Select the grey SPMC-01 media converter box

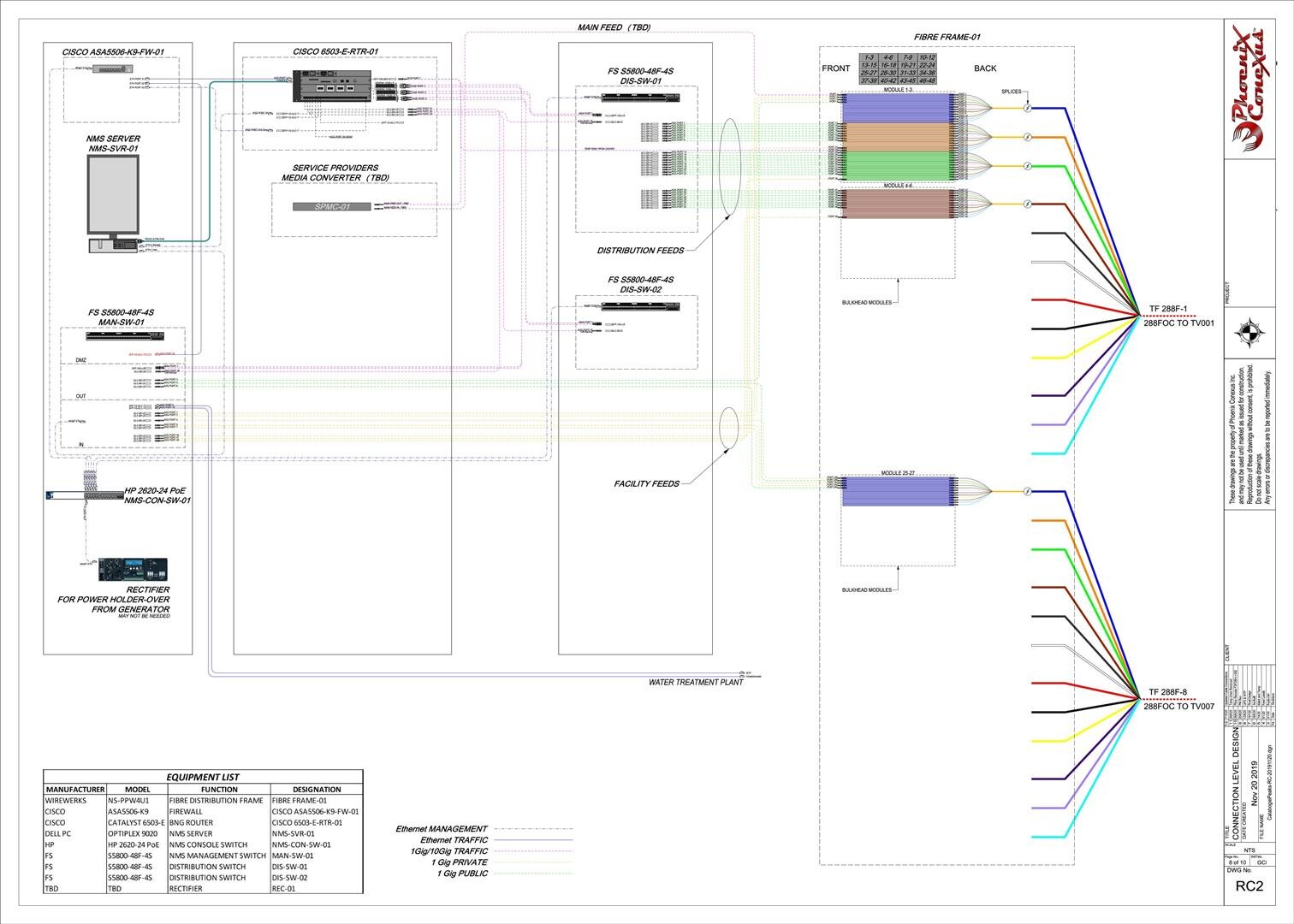click(x=332, y=207)
